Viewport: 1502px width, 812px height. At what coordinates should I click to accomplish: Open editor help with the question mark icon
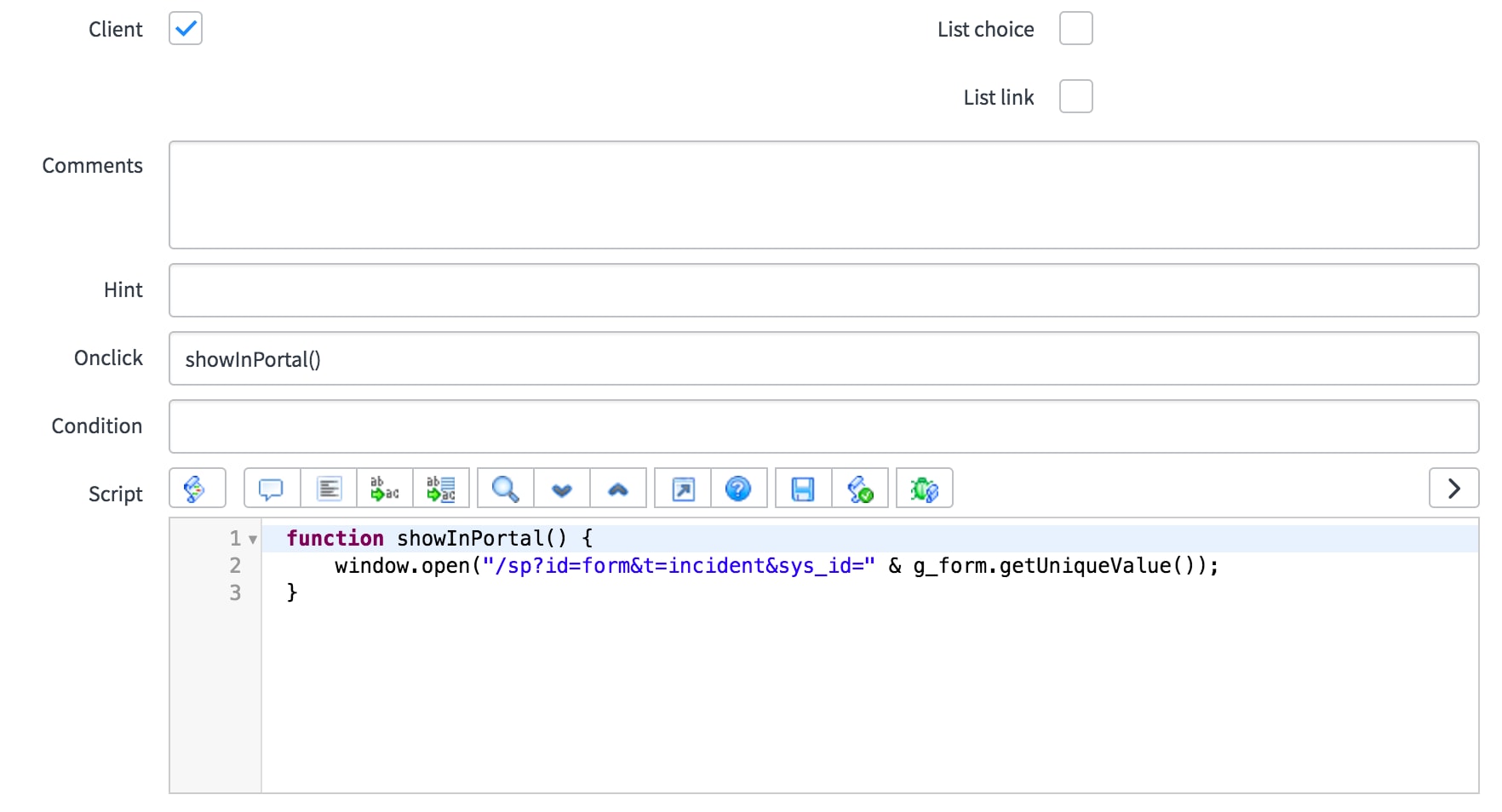(738, 489)
